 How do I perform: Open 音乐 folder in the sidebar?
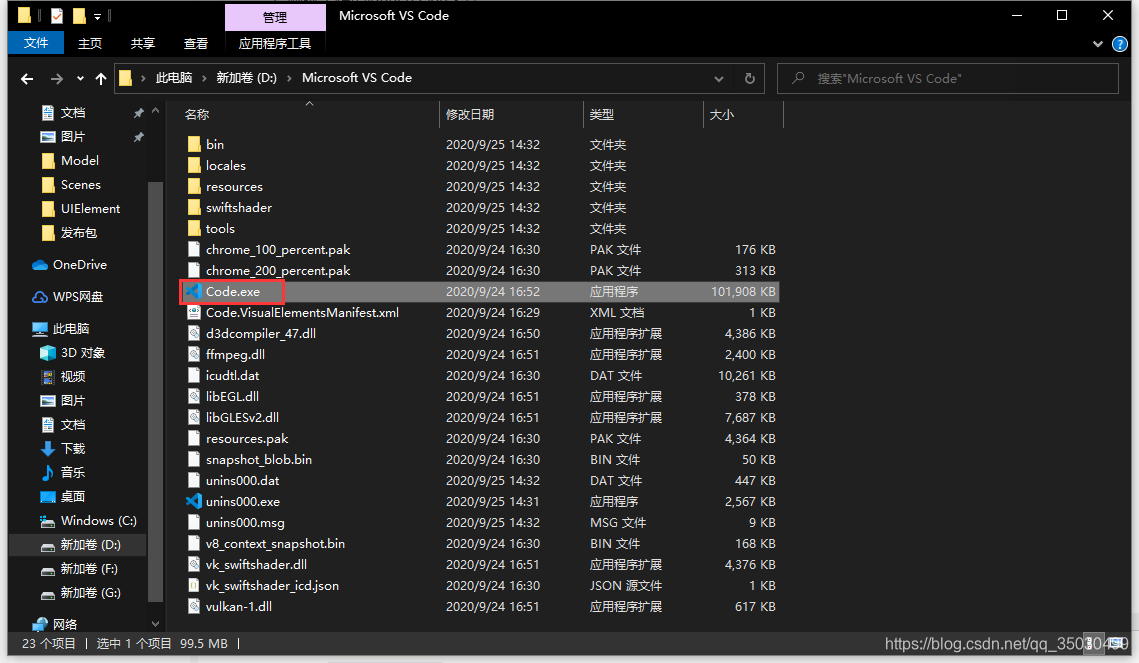pyautogui.click(x=62, y=472)
